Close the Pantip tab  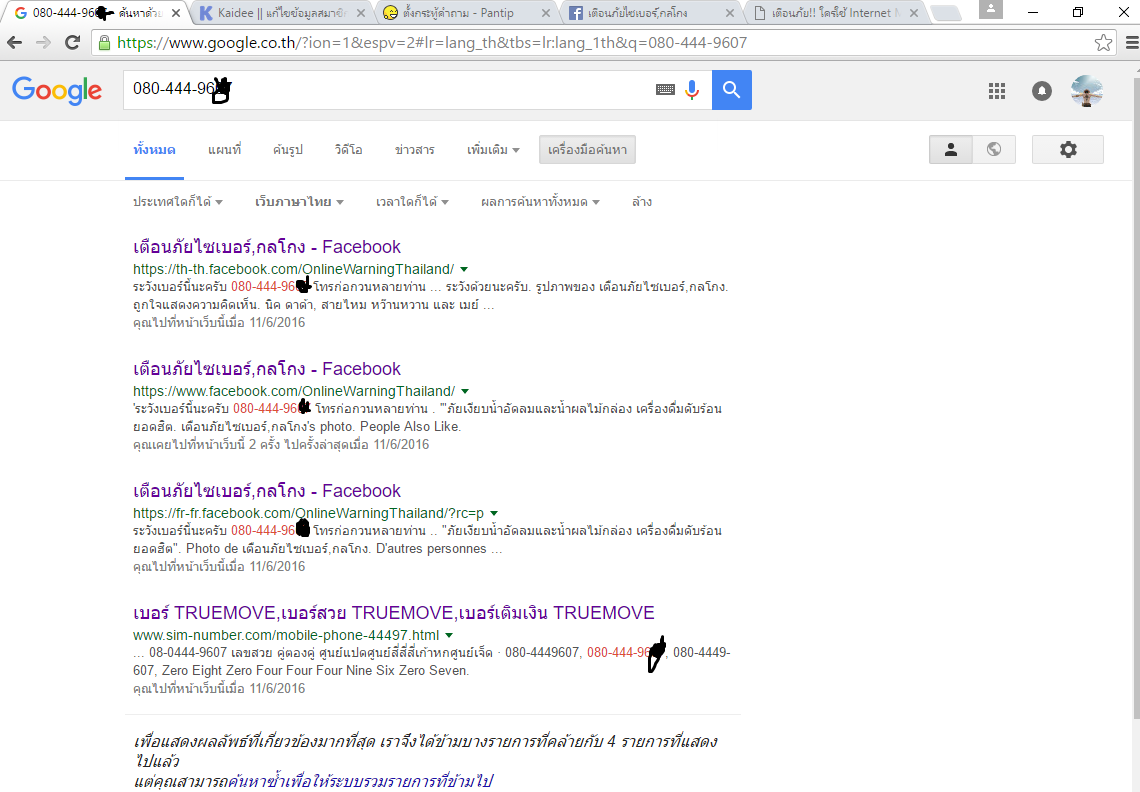pos(546,13)
